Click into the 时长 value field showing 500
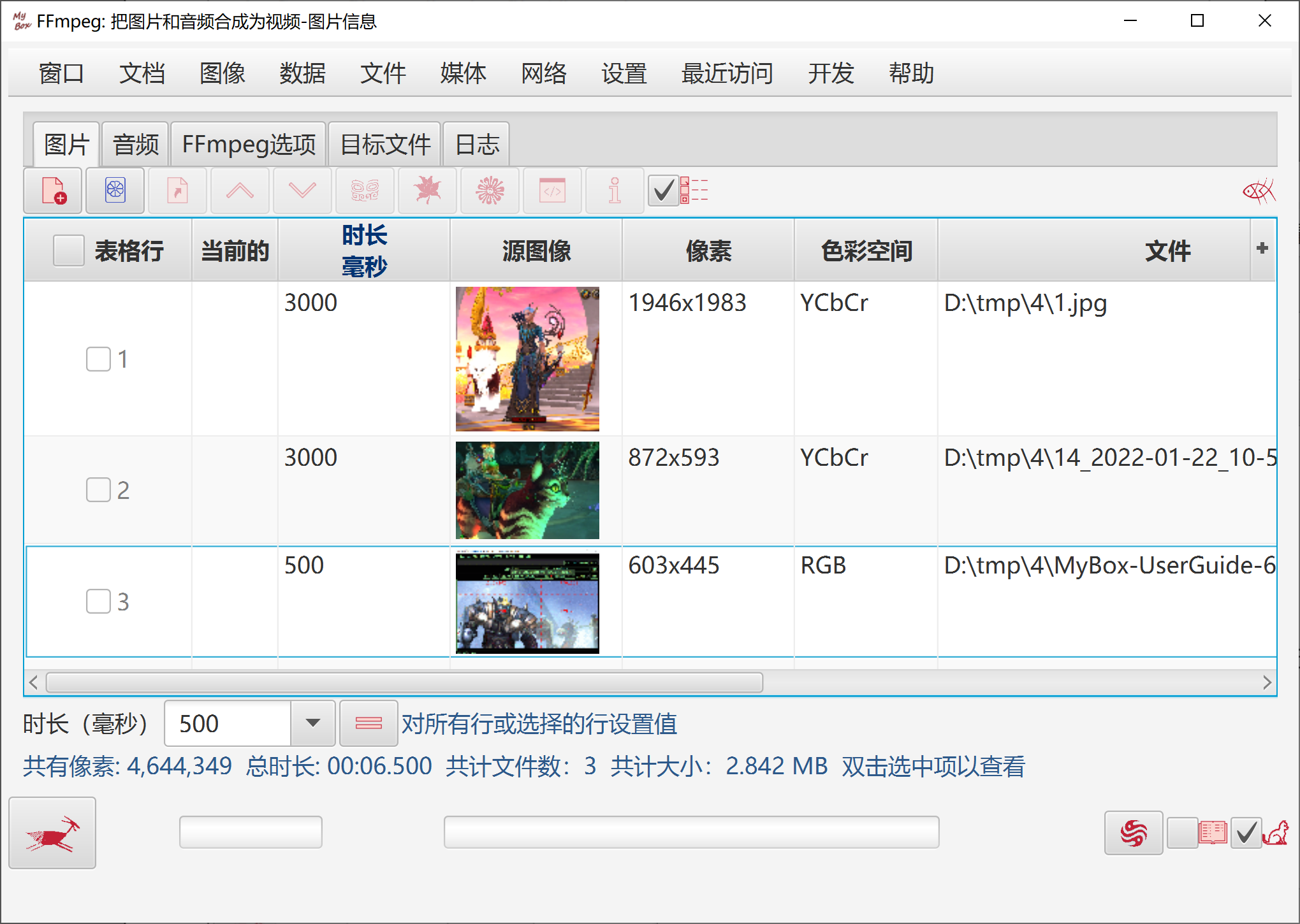The width and height of the screenshot is (1300, 924). coord(228,723)
